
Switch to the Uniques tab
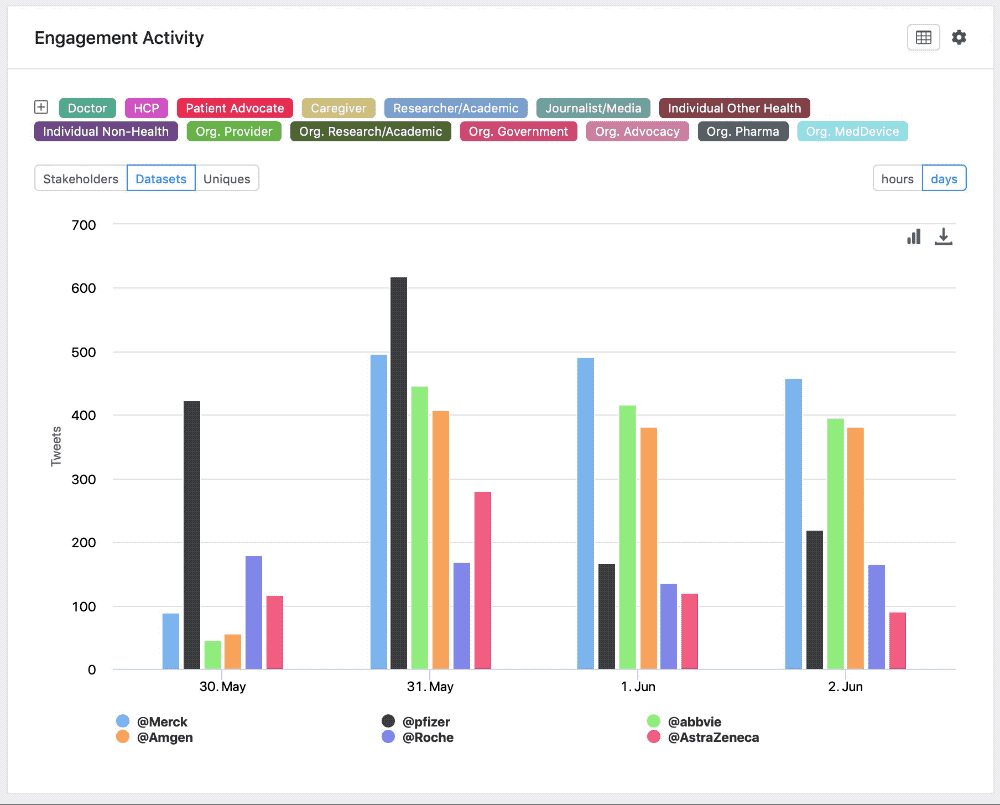pos(227,179)
